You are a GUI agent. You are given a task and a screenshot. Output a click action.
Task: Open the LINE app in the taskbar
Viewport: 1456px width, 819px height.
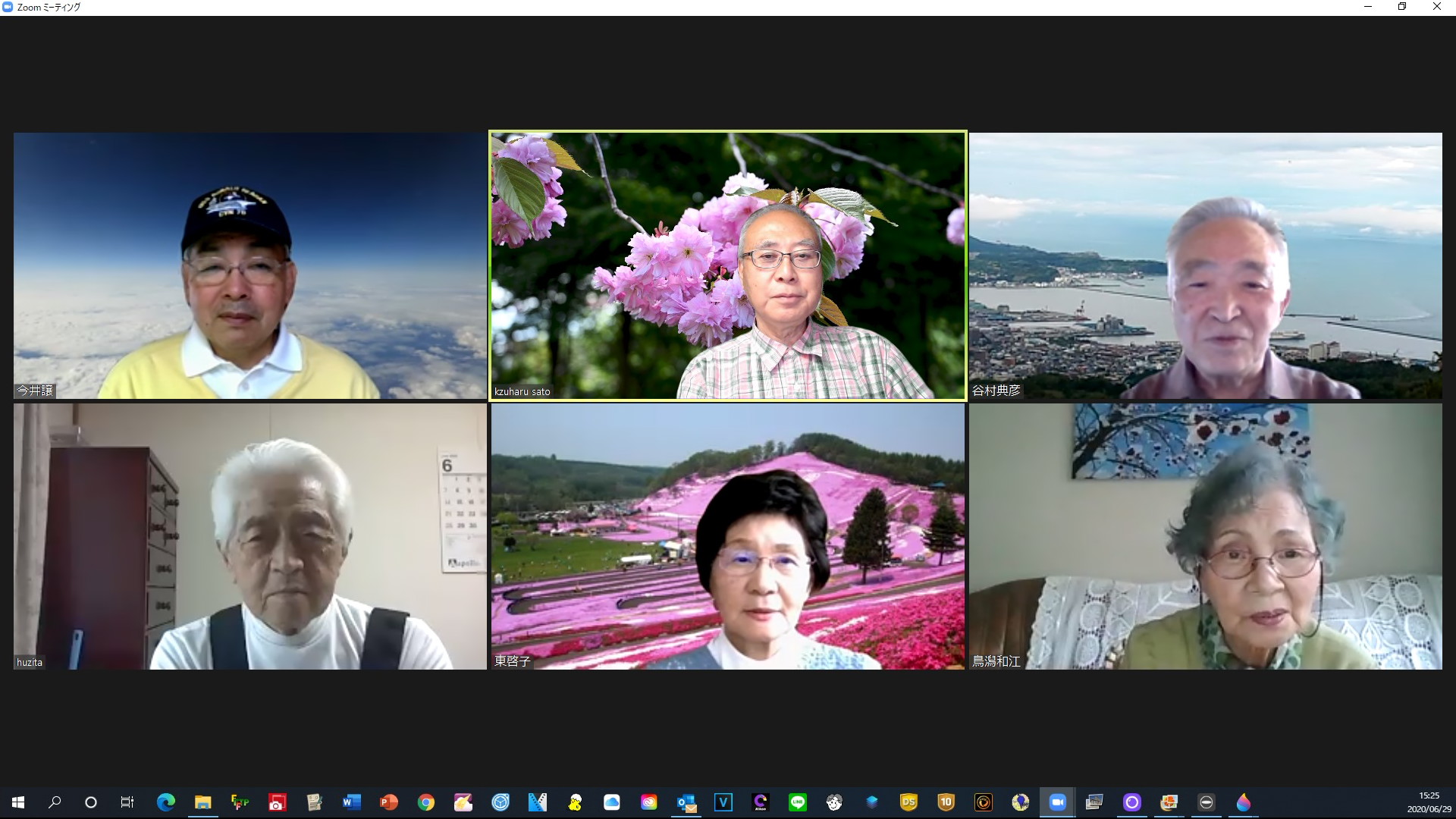(797, 802)
